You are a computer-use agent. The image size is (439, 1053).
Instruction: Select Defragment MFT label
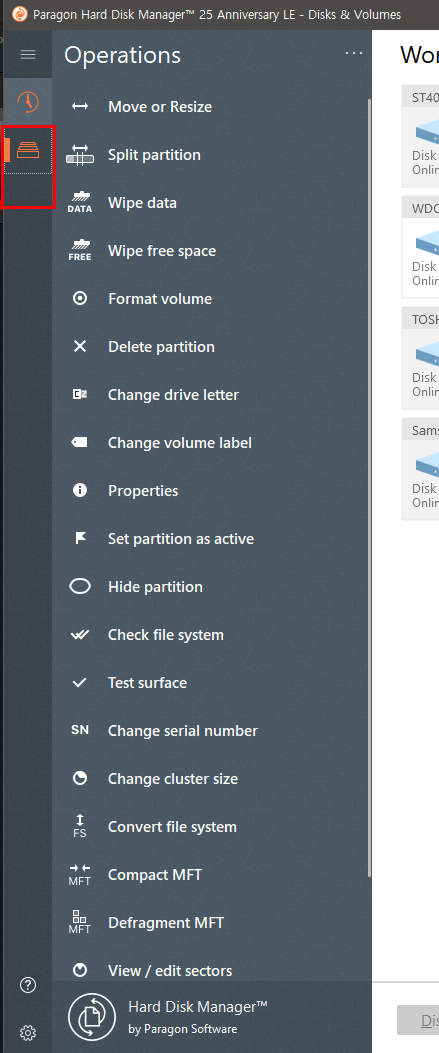pos(166,923)
